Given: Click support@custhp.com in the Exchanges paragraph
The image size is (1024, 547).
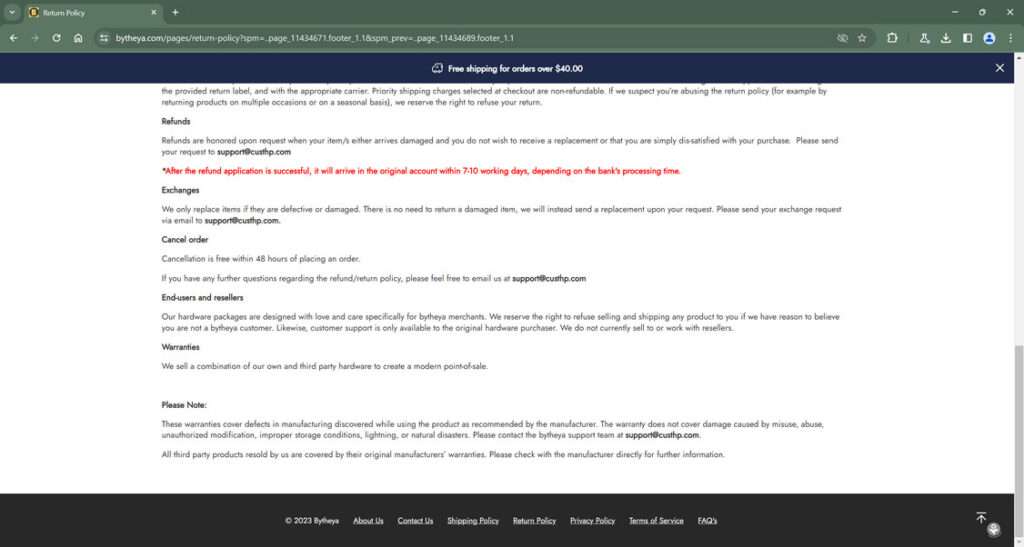Looking at the screenshot, I should click(x=242, y=221).
